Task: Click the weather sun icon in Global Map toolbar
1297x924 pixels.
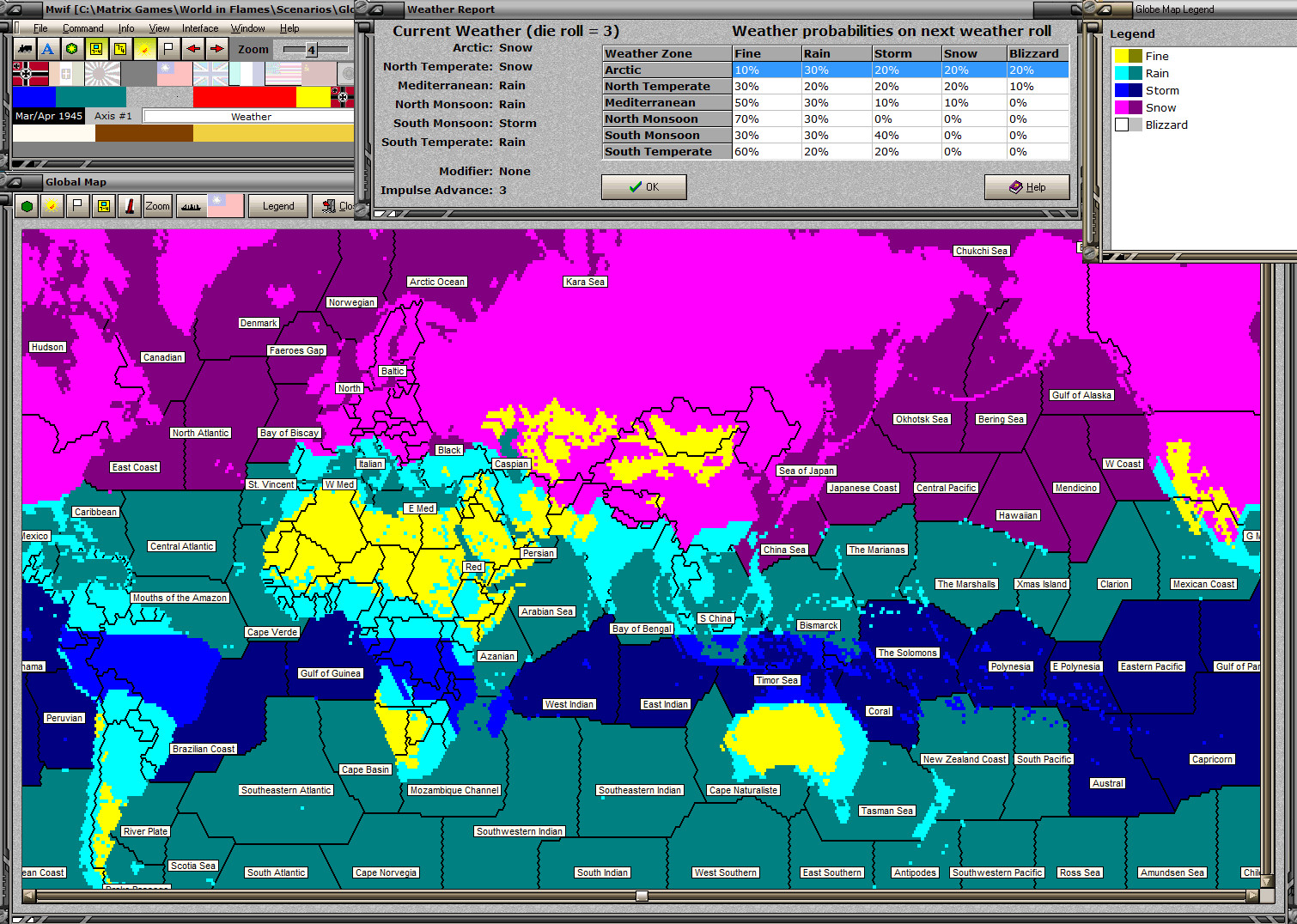Action: (52, 206)
